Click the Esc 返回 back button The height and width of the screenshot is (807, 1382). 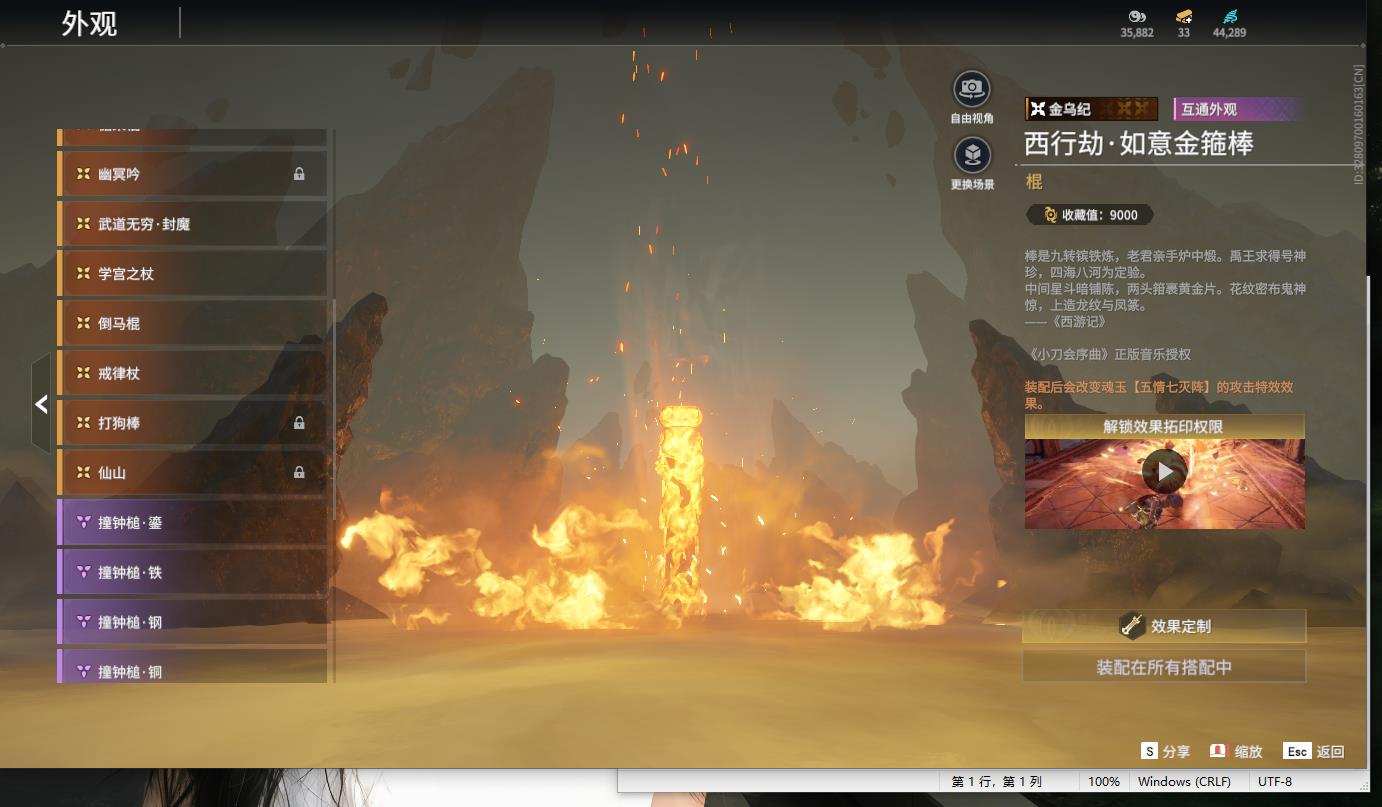click(x=1314, y=751)
